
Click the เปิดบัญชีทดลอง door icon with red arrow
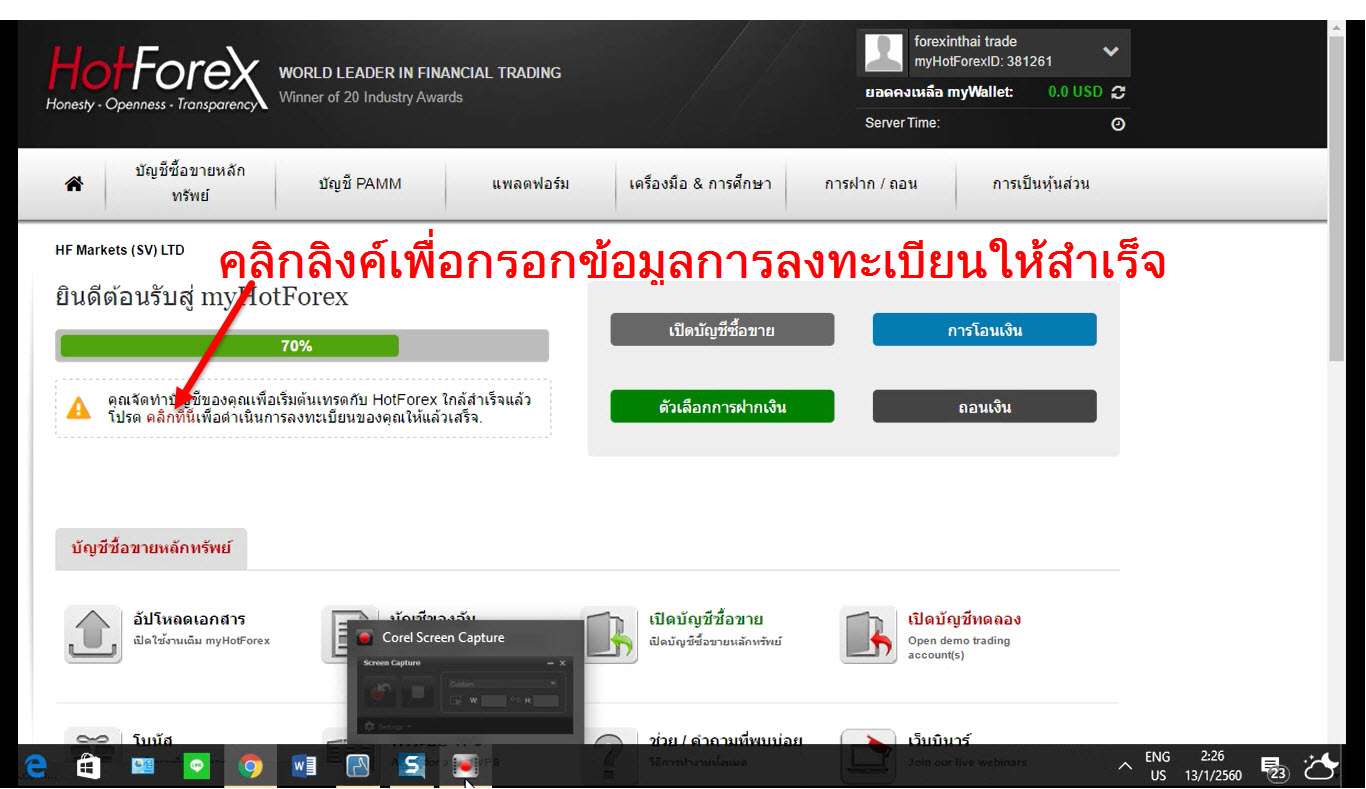[868, 634]
